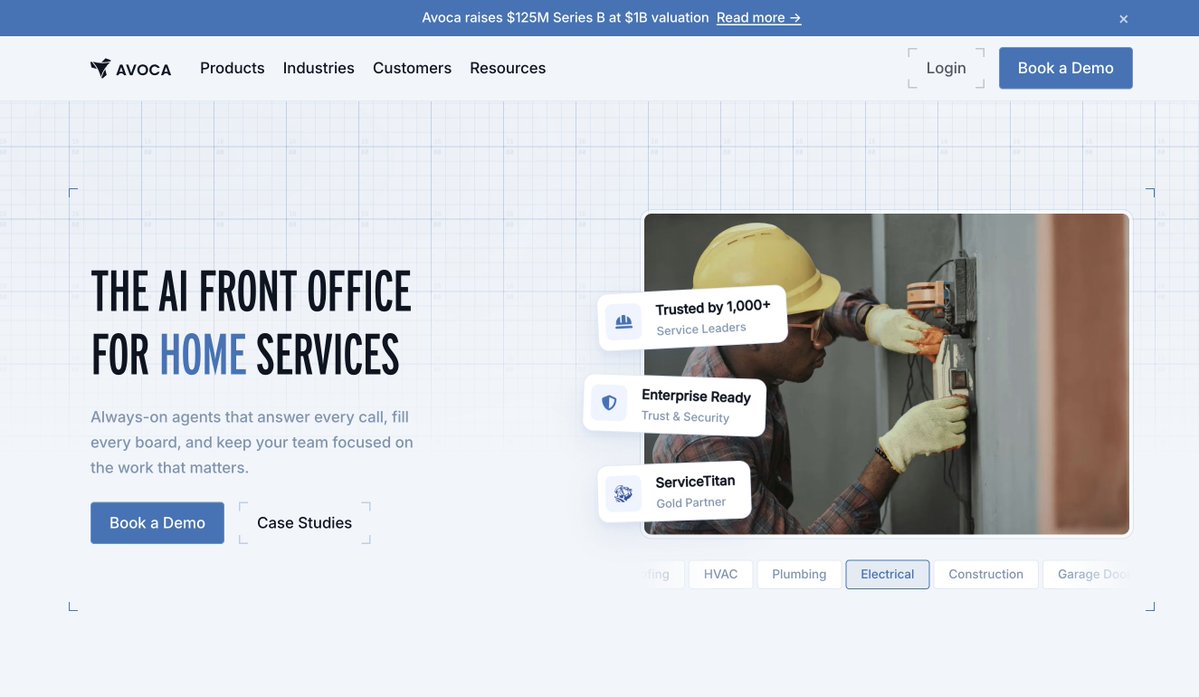
Task: Click the AVOCA wordmark text
Action: (x=143, y=70)
